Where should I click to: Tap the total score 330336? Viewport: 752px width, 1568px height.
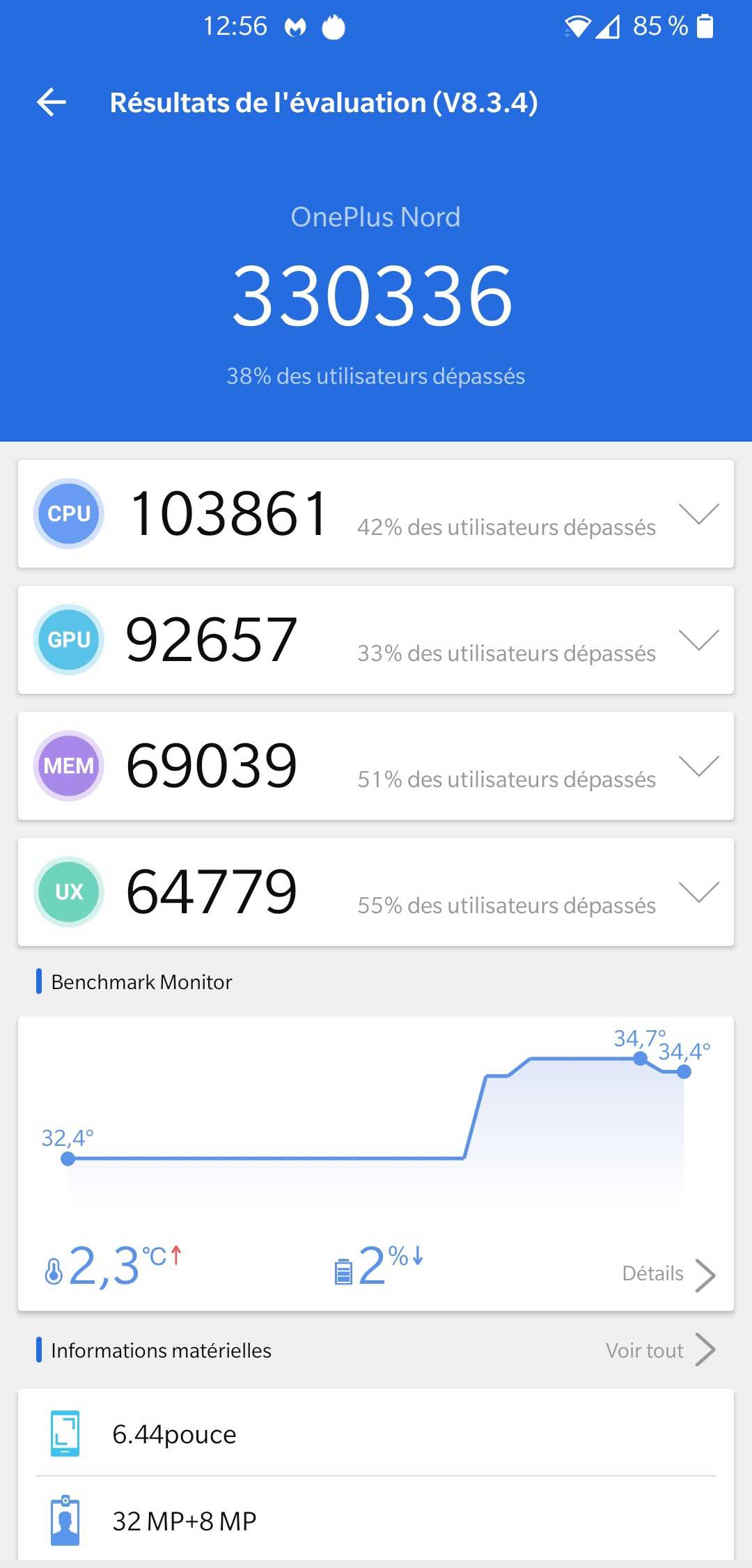[x=373, y=296]
